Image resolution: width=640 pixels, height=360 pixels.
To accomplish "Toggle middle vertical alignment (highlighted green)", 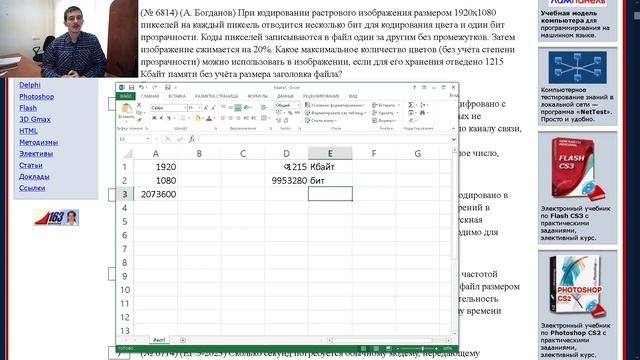I will click(x=238, y=108).
